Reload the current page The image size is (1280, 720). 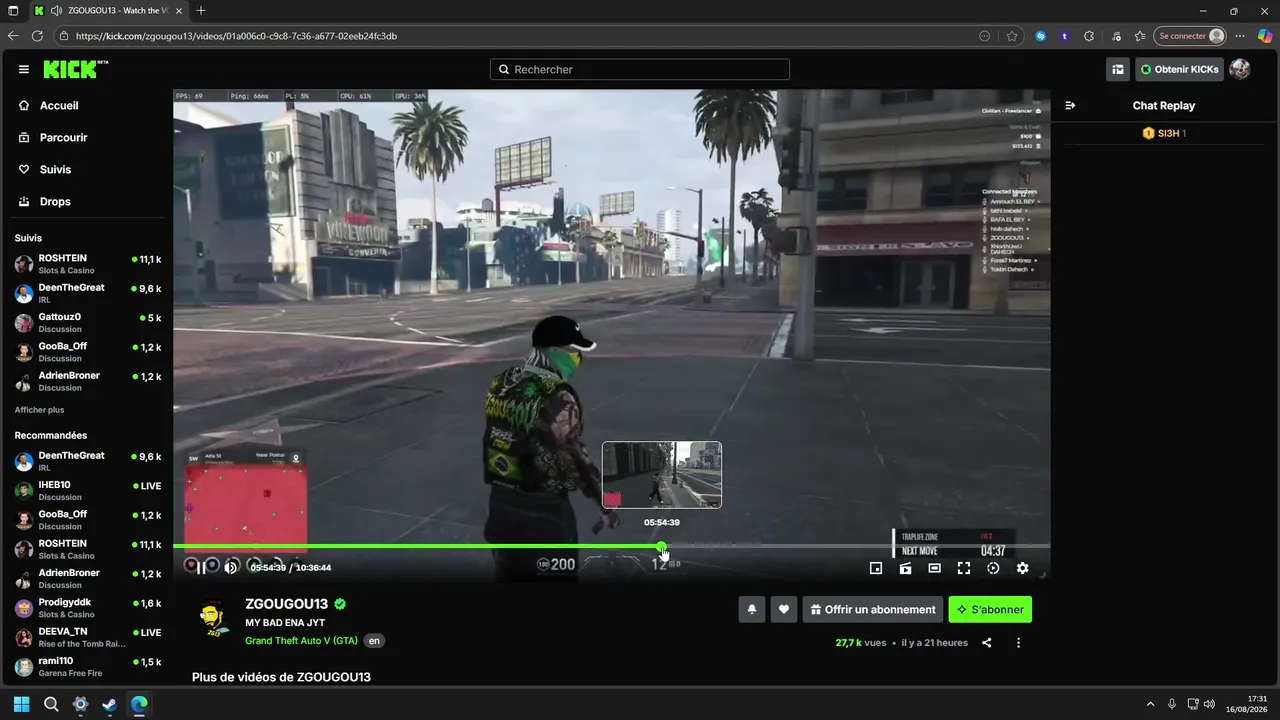[x=37, y=36]
